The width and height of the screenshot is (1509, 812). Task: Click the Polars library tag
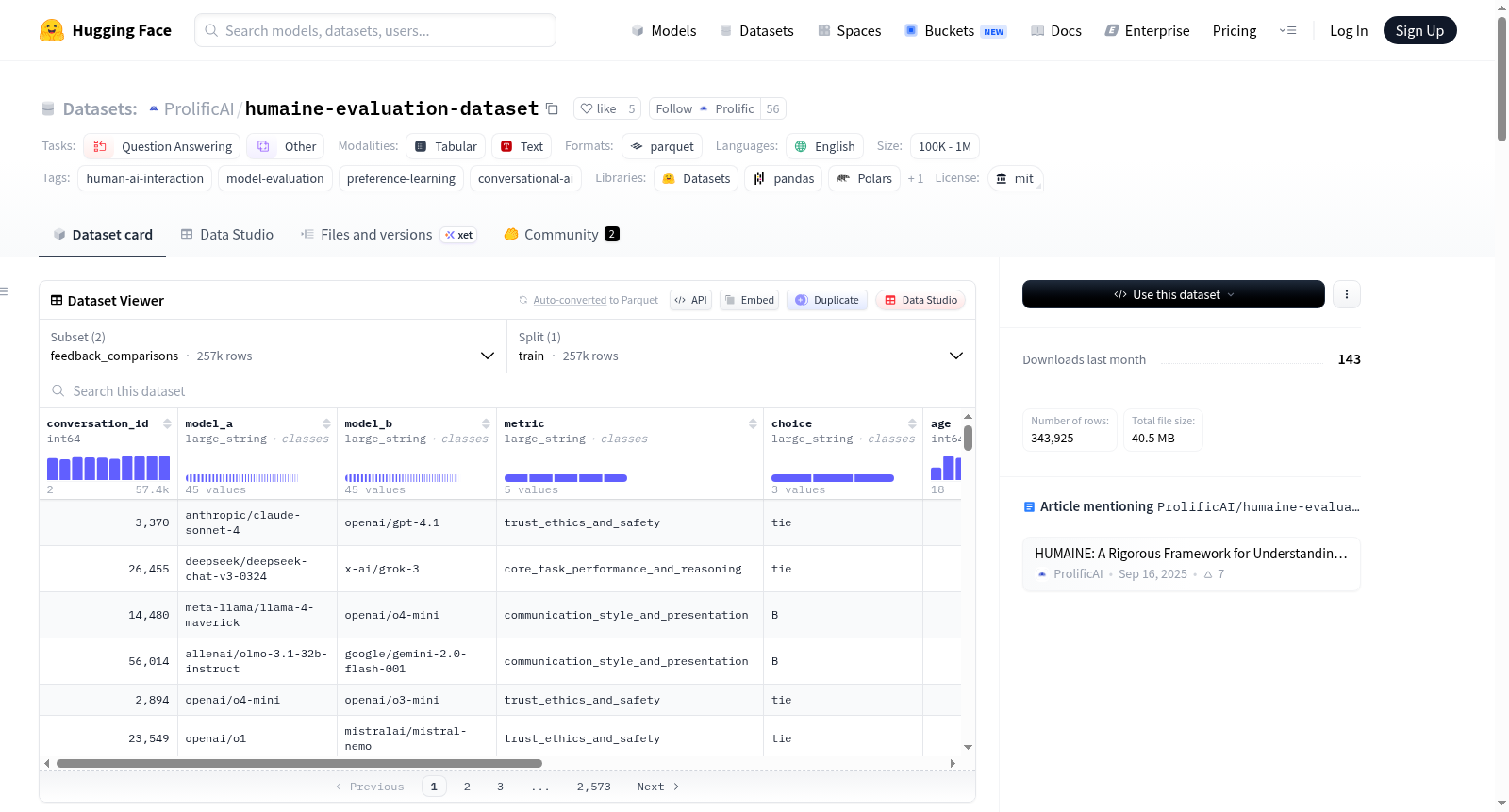click(864, 178)
